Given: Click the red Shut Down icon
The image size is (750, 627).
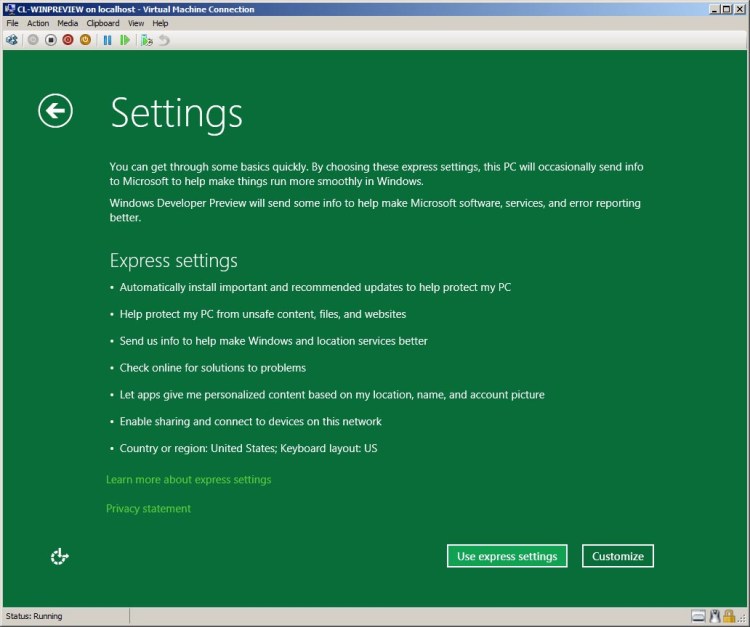Looking at the screenshot, I should pyautogui.click(x=68, y=40).
